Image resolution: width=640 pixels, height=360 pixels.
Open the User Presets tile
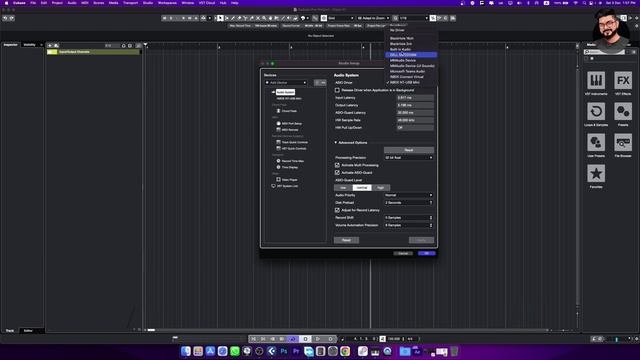point(596,142)
